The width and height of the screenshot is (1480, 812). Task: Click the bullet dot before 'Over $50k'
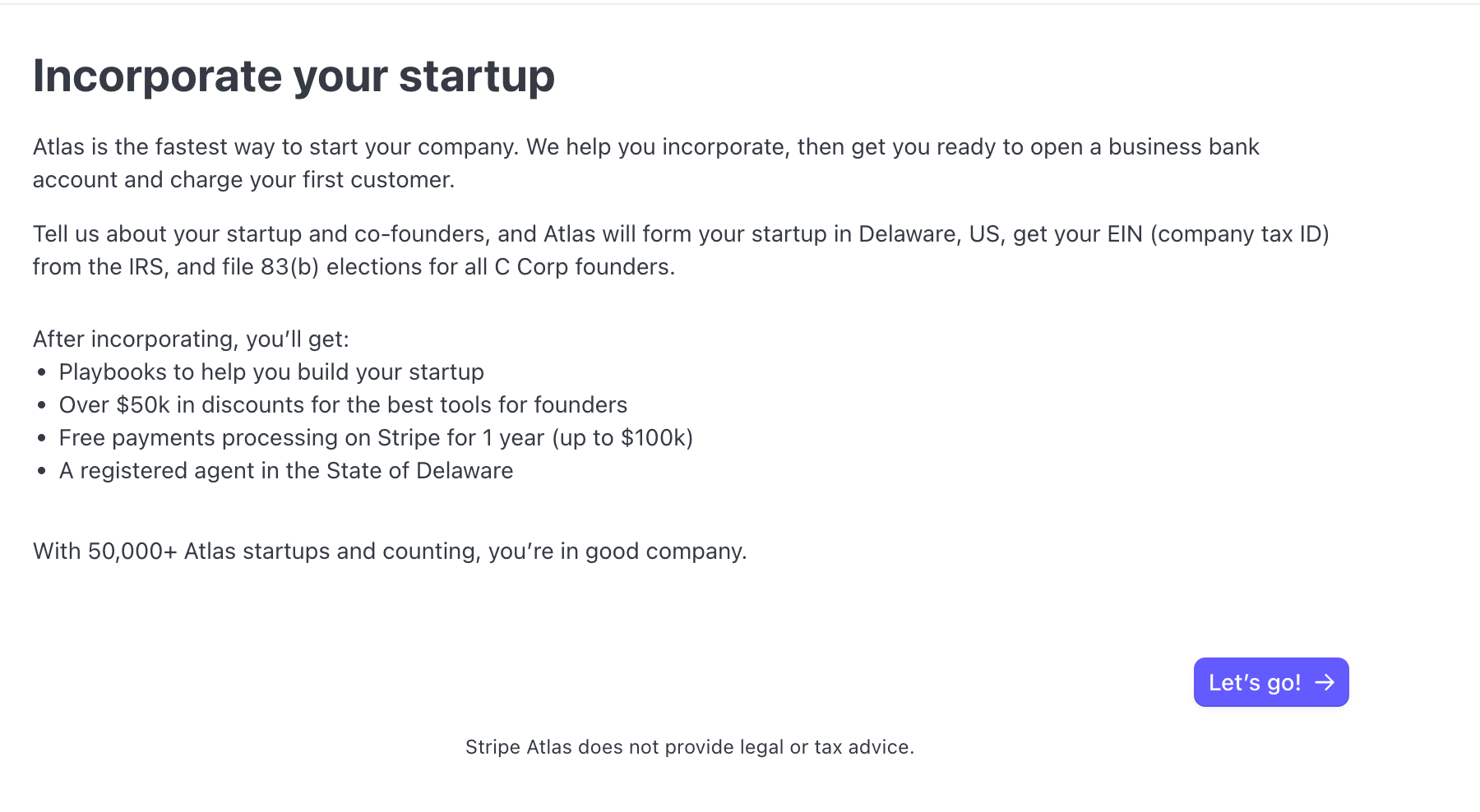point(42,406)
